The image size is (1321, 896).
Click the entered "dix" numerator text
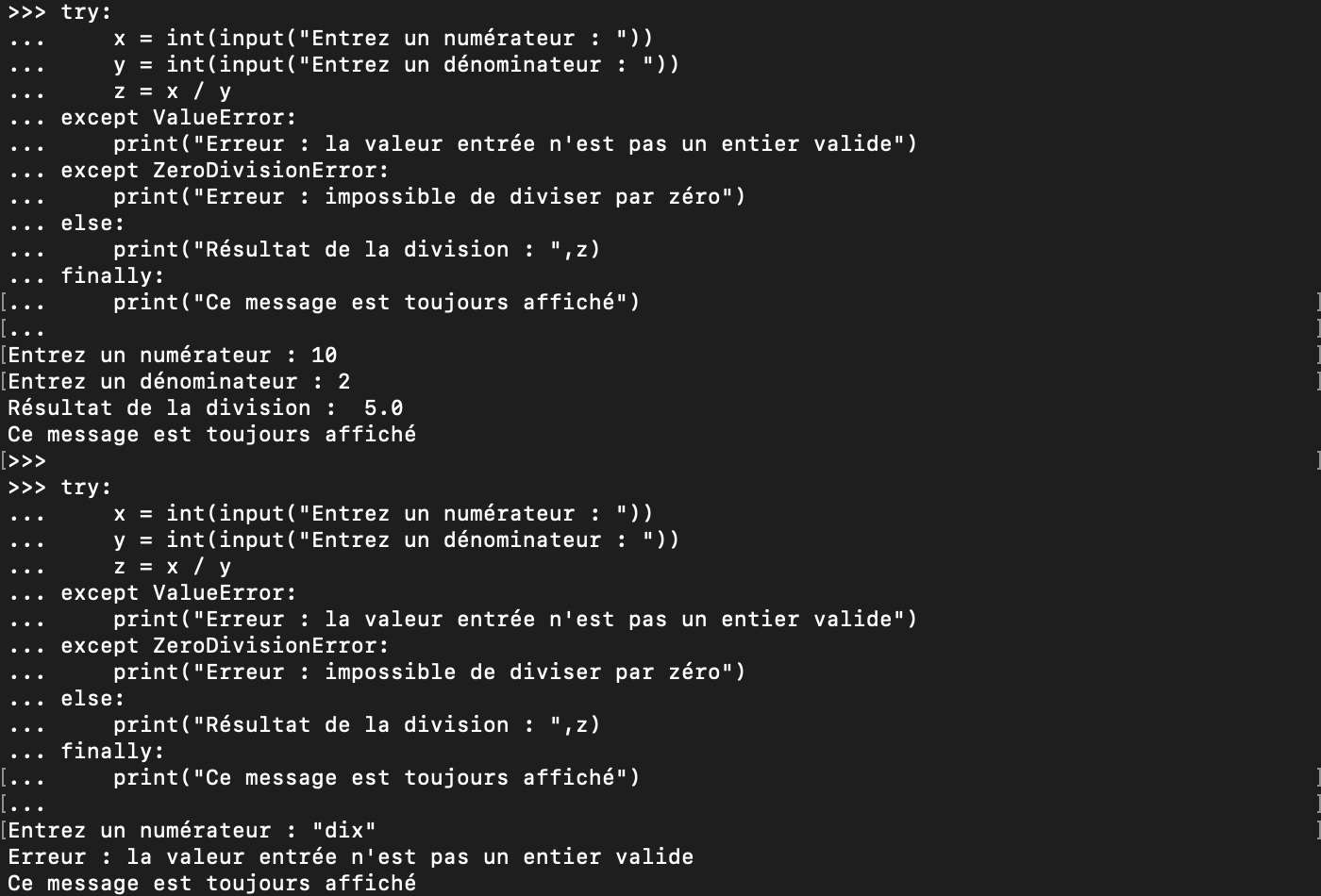[343, 831]
